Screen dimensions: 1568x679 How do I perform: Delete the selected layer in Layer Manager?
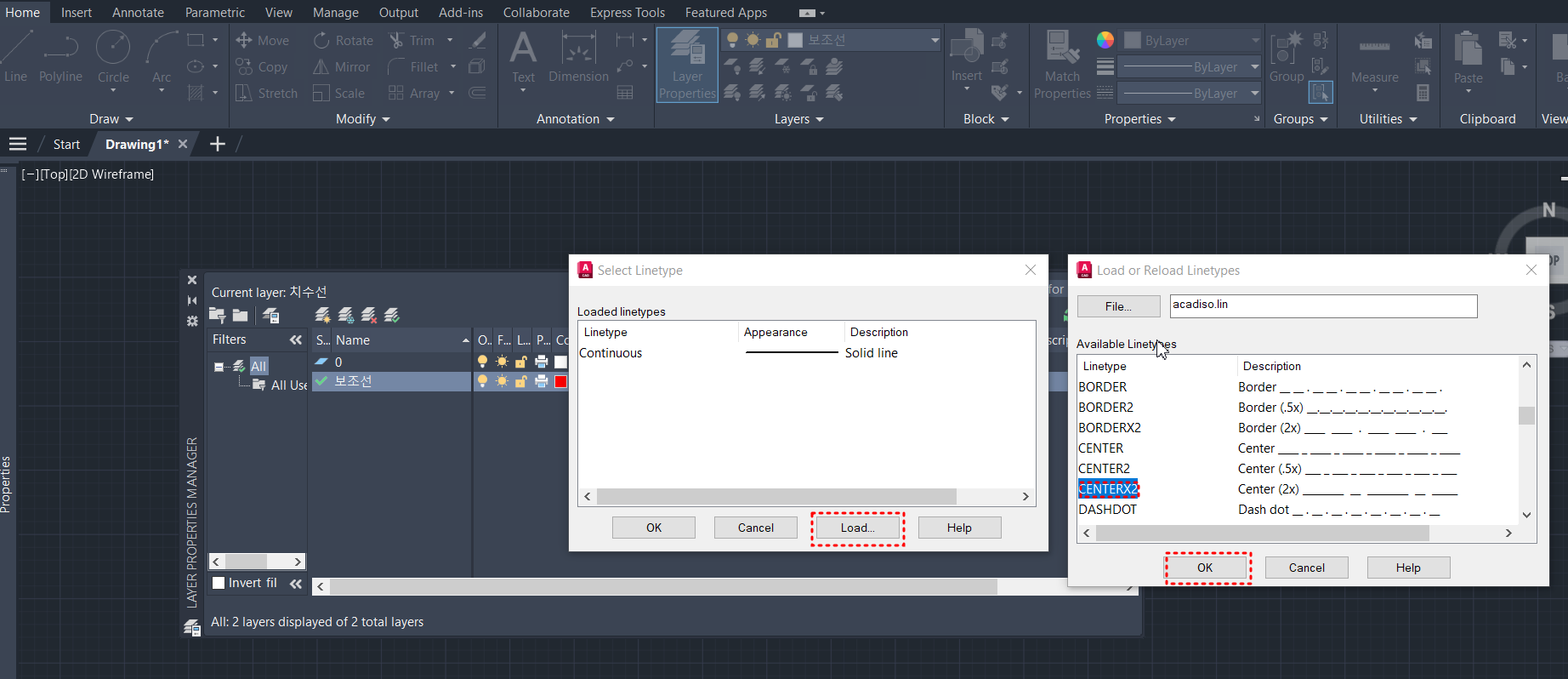point(368,316)
